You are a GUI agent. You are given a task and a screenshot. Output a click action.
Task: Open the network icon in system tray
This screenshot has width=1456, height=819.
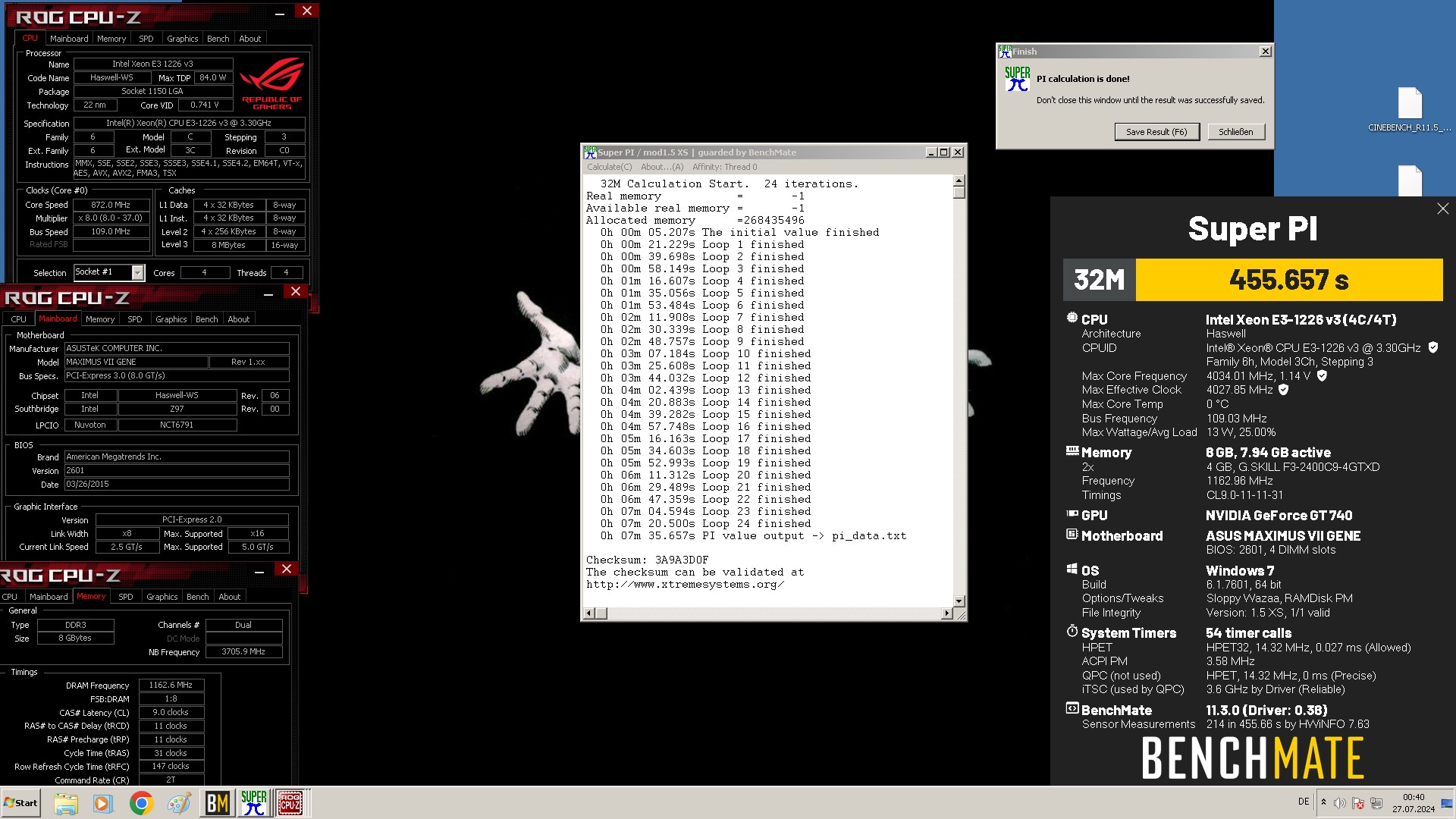[x=1376, y=803]
